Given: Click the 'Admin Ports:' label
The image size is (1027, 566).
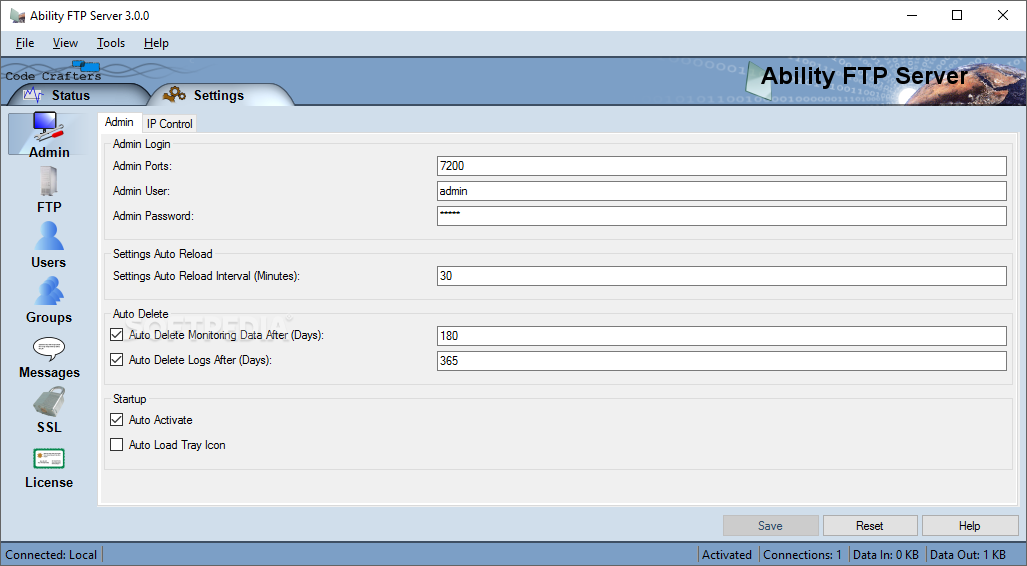Looking at the screenshot, I should pos(142,166).
